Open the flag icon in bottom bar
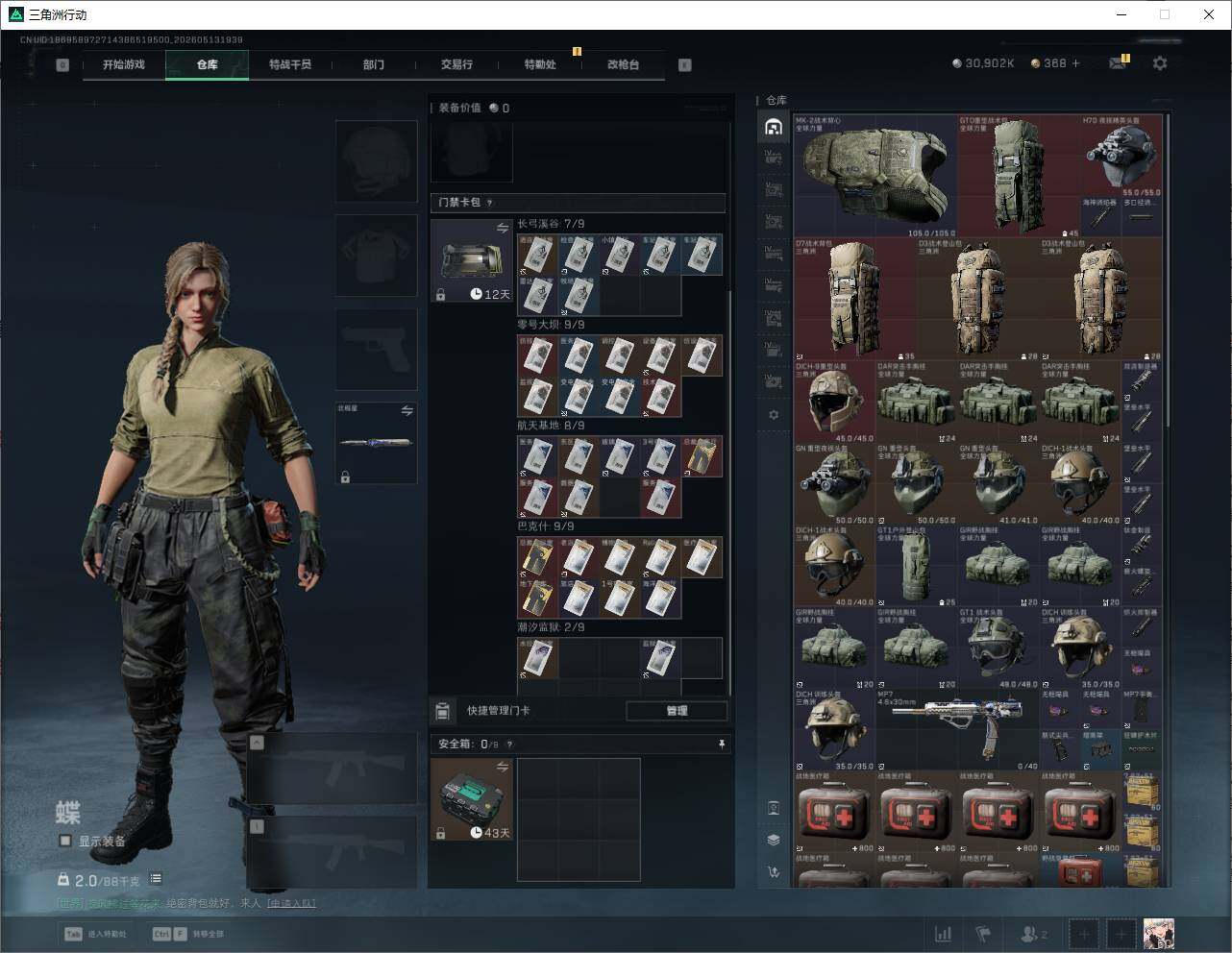This screenshot has height=953, width=1232. click(x=983, y=934)
